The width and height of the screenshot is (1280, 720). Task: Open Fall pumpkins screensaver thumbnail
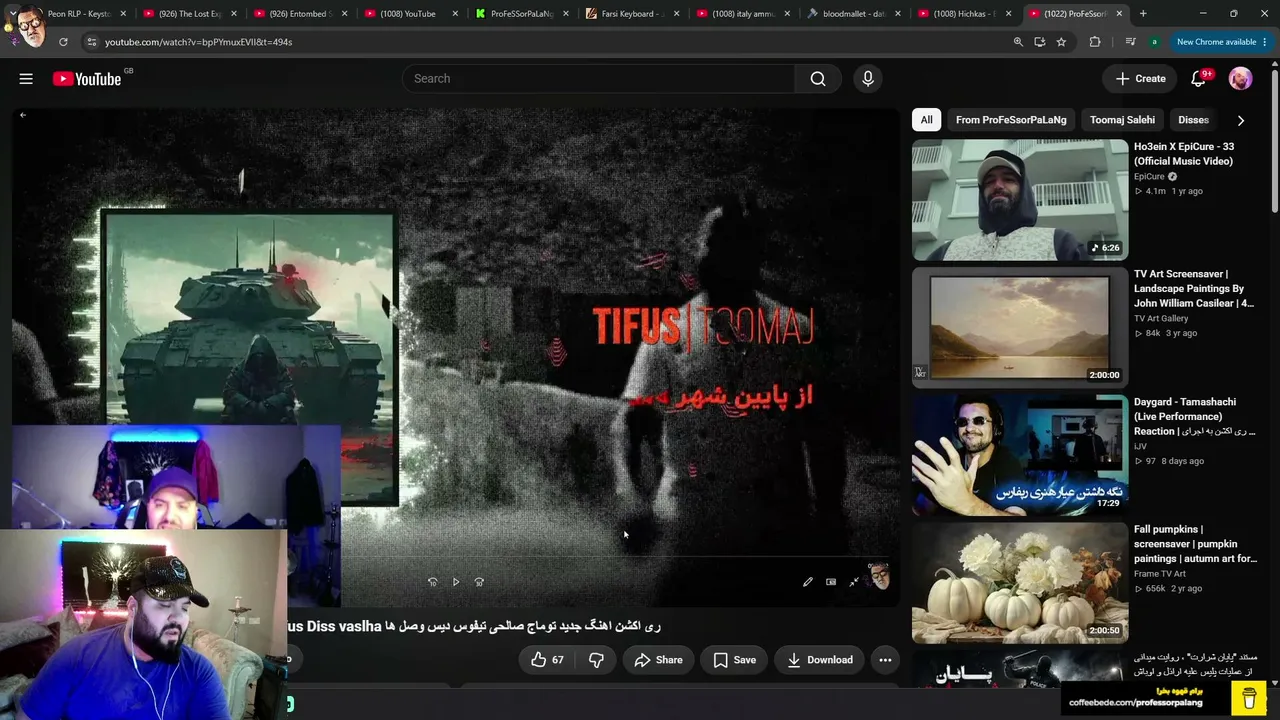(x=1020, y=584)
